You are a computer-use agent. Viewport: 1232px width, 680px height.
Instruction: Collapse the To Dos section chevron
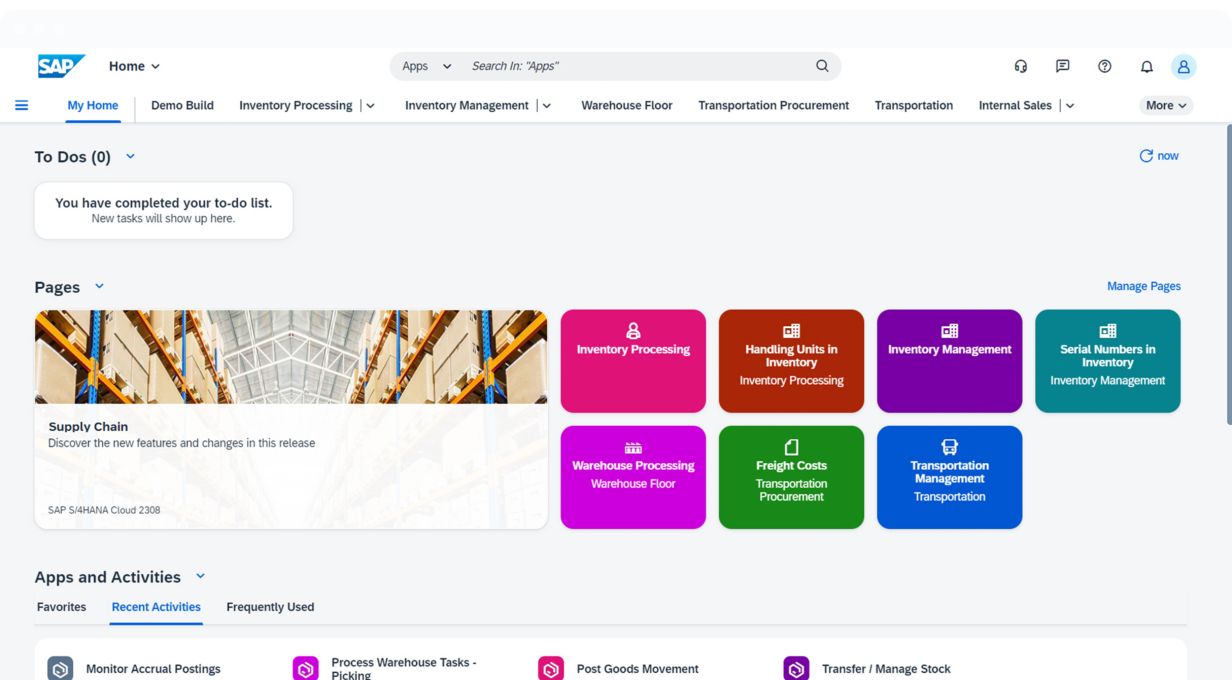130,156
